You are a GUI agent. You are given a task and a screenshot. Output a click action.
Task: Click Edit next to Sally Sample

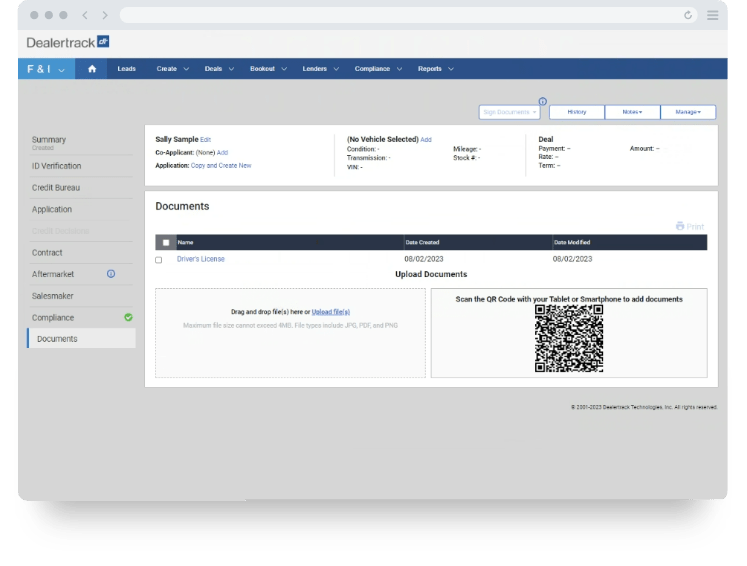tap(205, 140)
